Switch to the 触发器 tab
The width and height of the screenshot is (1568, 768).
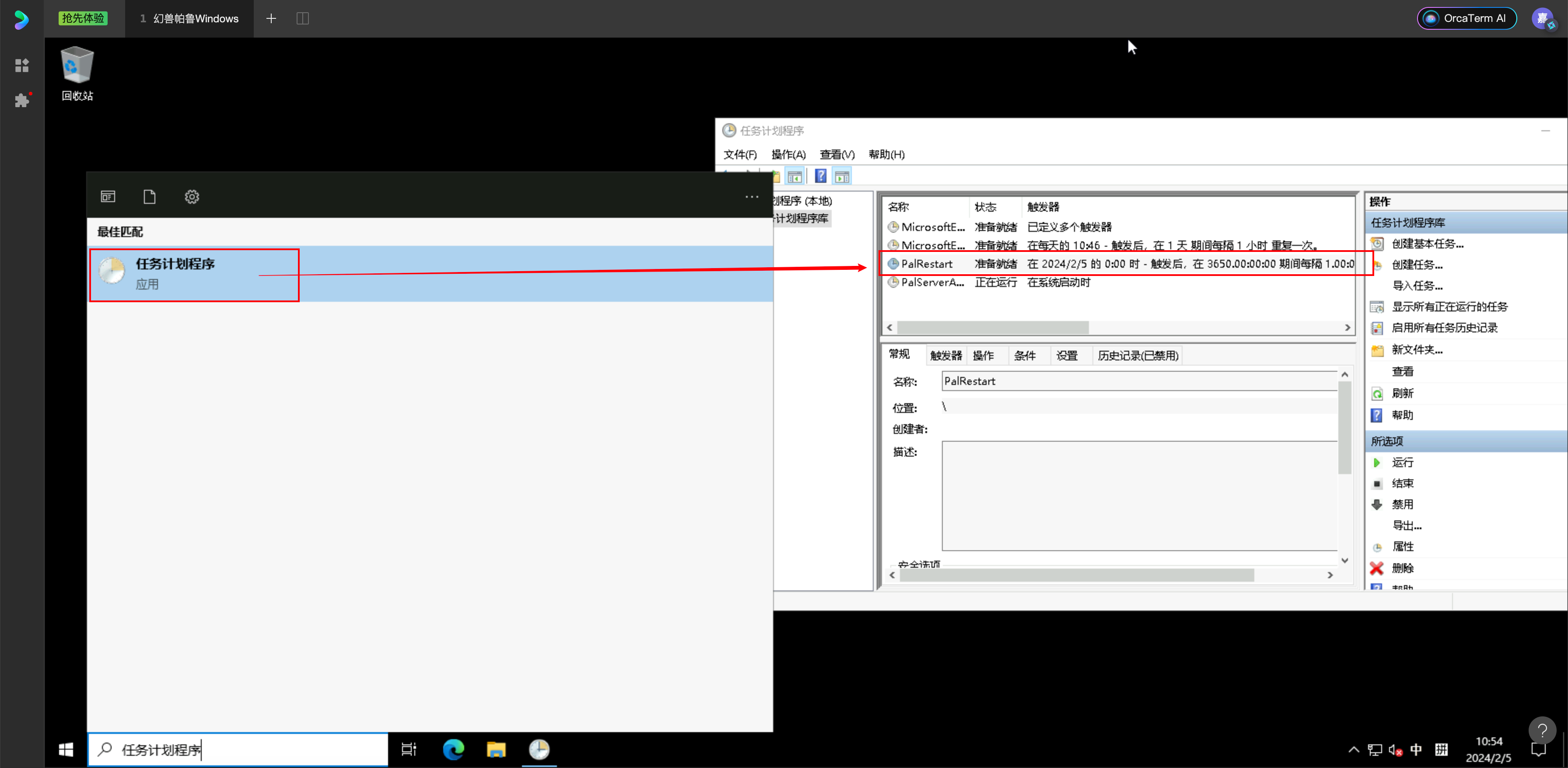click(945, 356)
